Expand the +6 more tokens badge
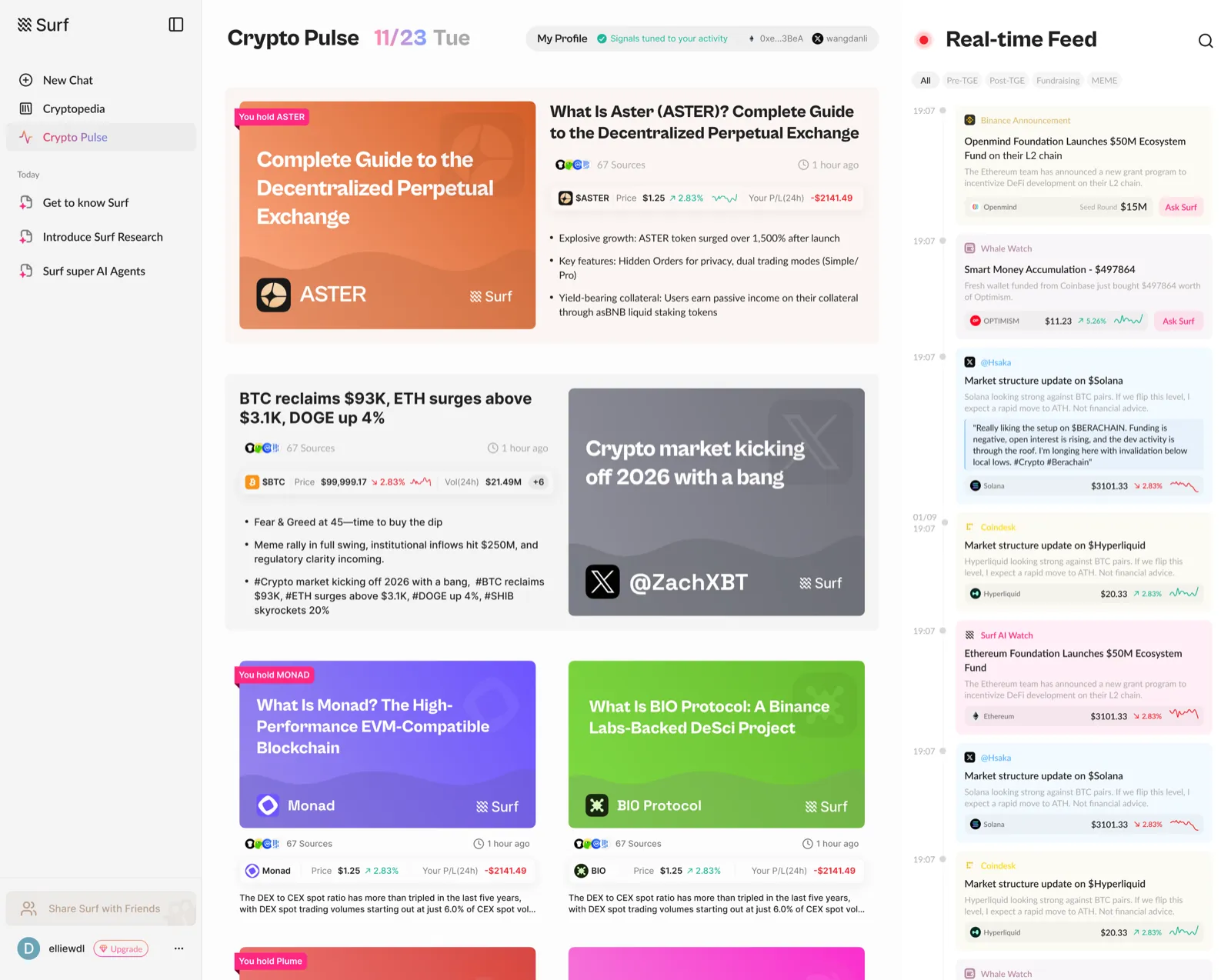Screen dimensions: 1231x980 (x=539, y=482)
